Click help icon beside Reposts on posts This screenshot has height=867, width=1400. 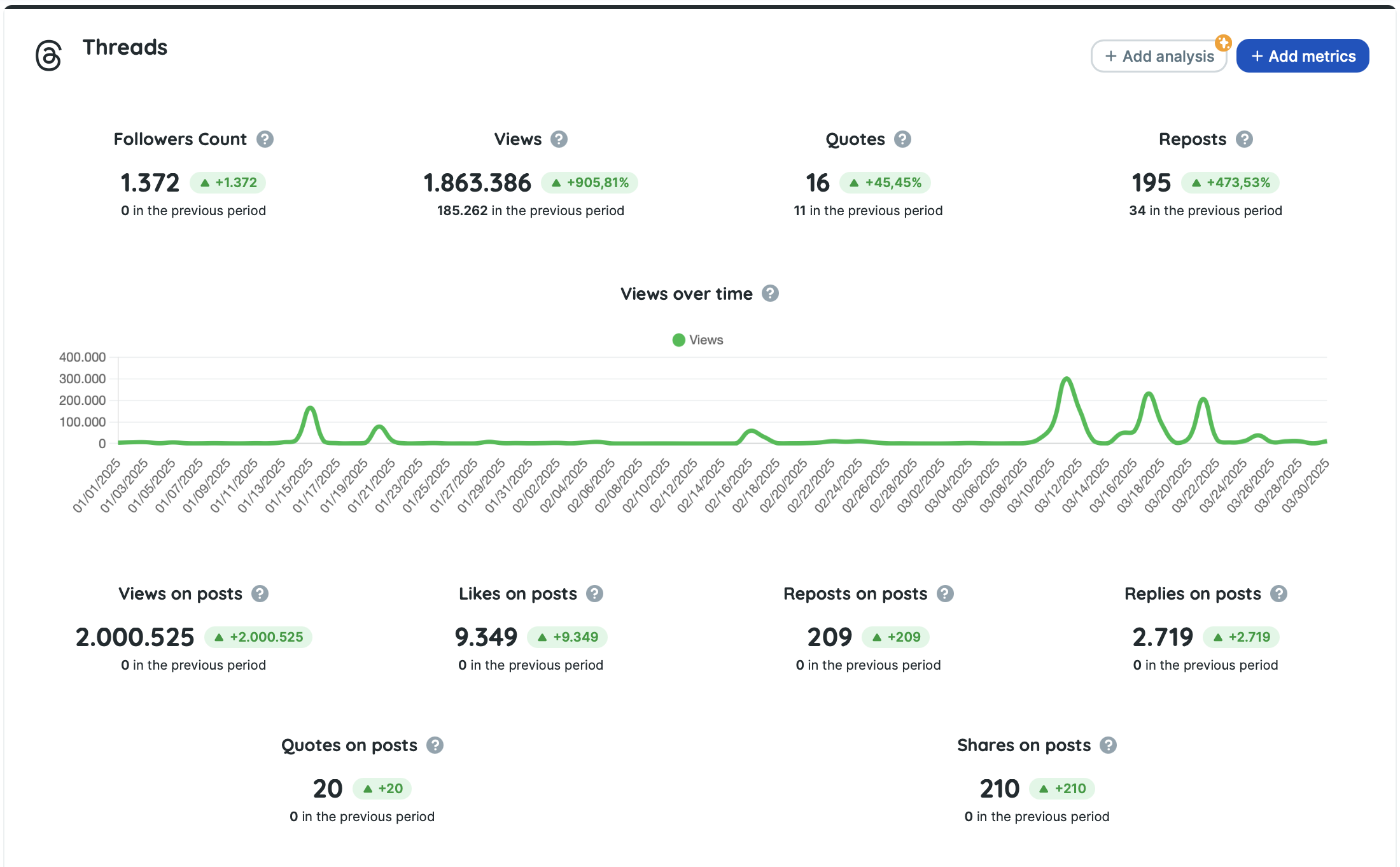[x=945, y=594]
